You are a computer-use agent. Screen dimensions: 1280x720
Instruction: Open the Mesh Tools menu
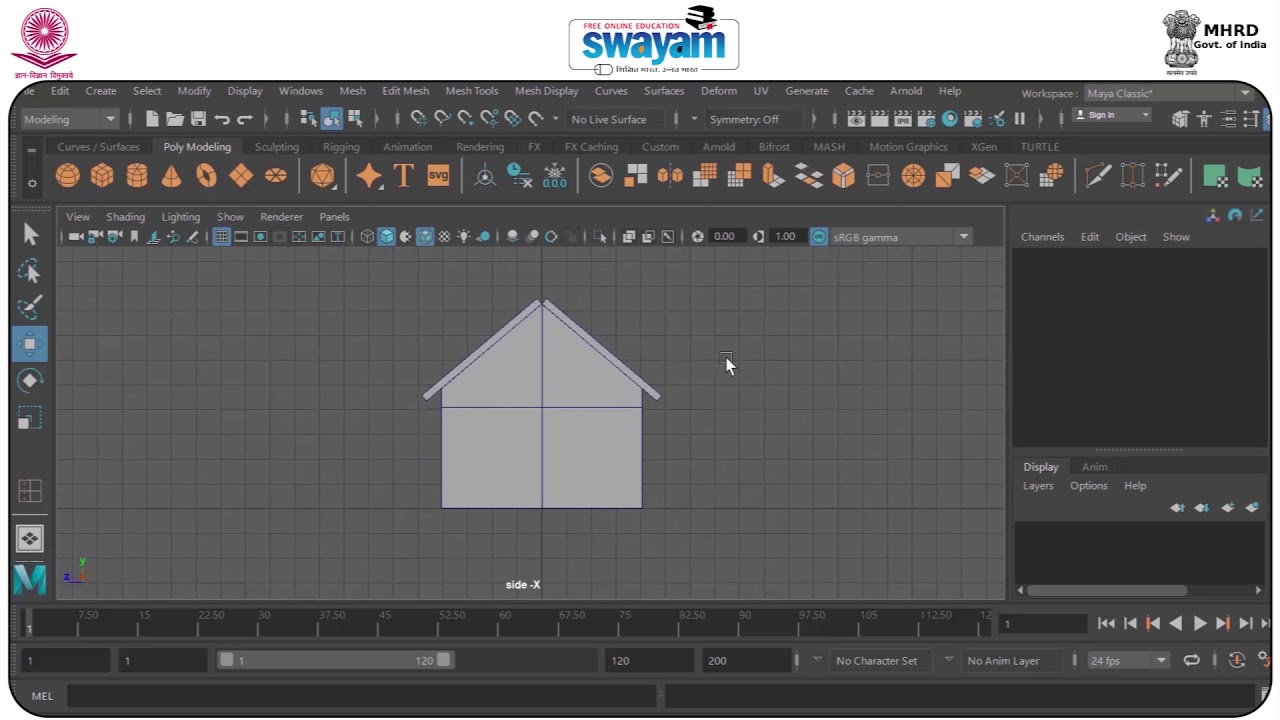tap(471, 91)
